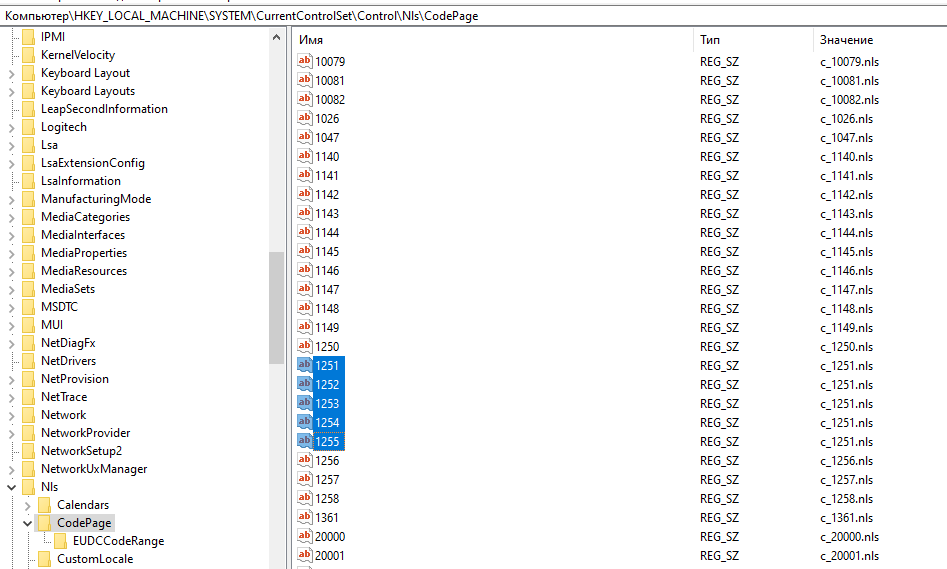
Task: Select the value named 1252
Action: pos(327,384)
